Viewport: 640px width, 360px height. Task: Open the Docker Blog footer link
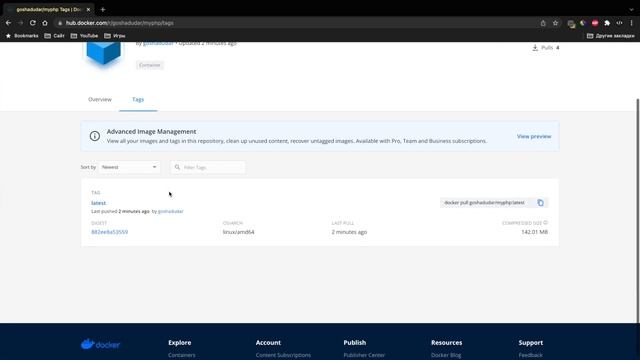[446, 356]
